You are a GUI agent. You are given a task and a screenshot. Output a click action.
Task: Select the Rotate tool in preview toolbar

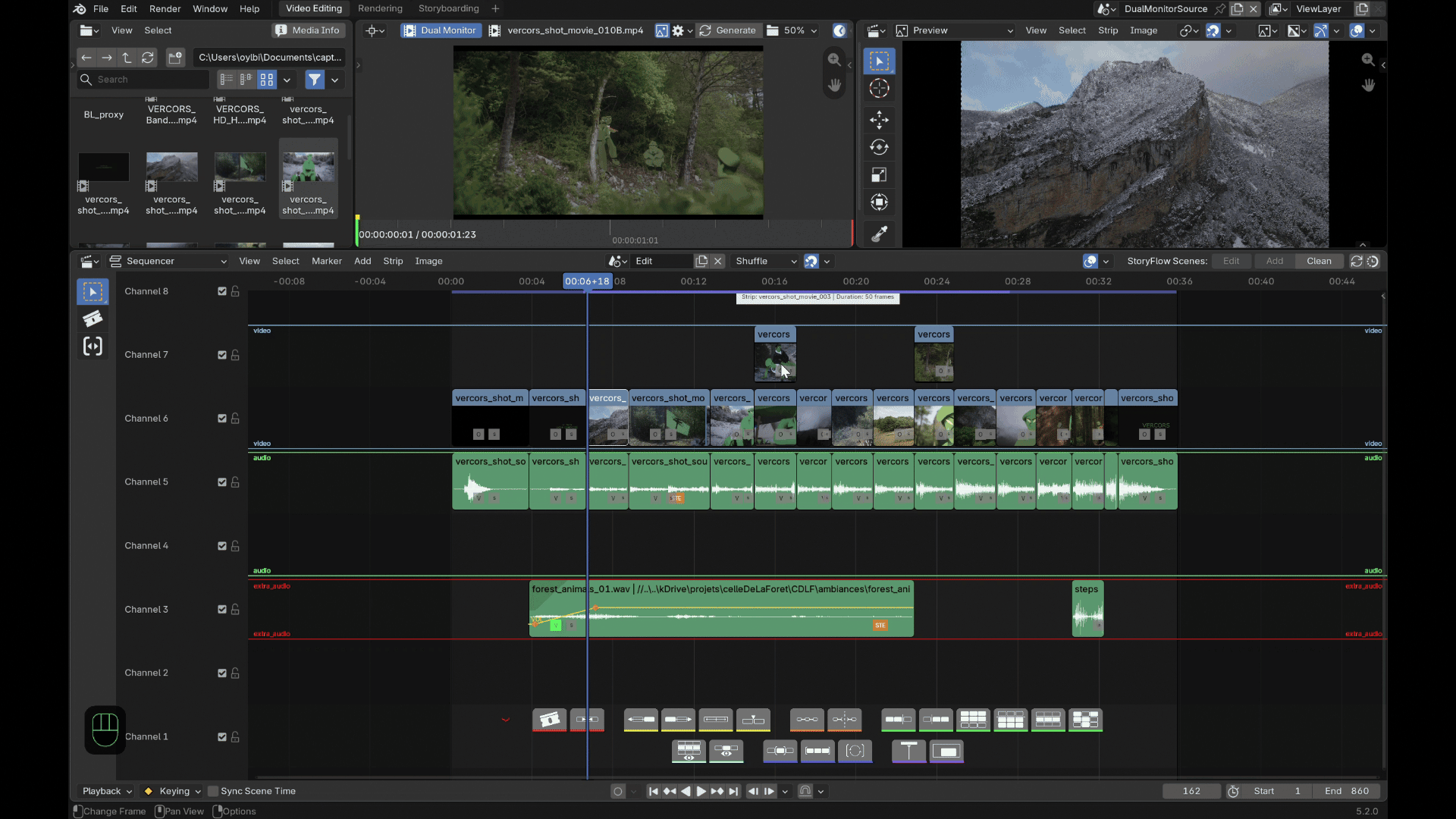tap(879, 147)
